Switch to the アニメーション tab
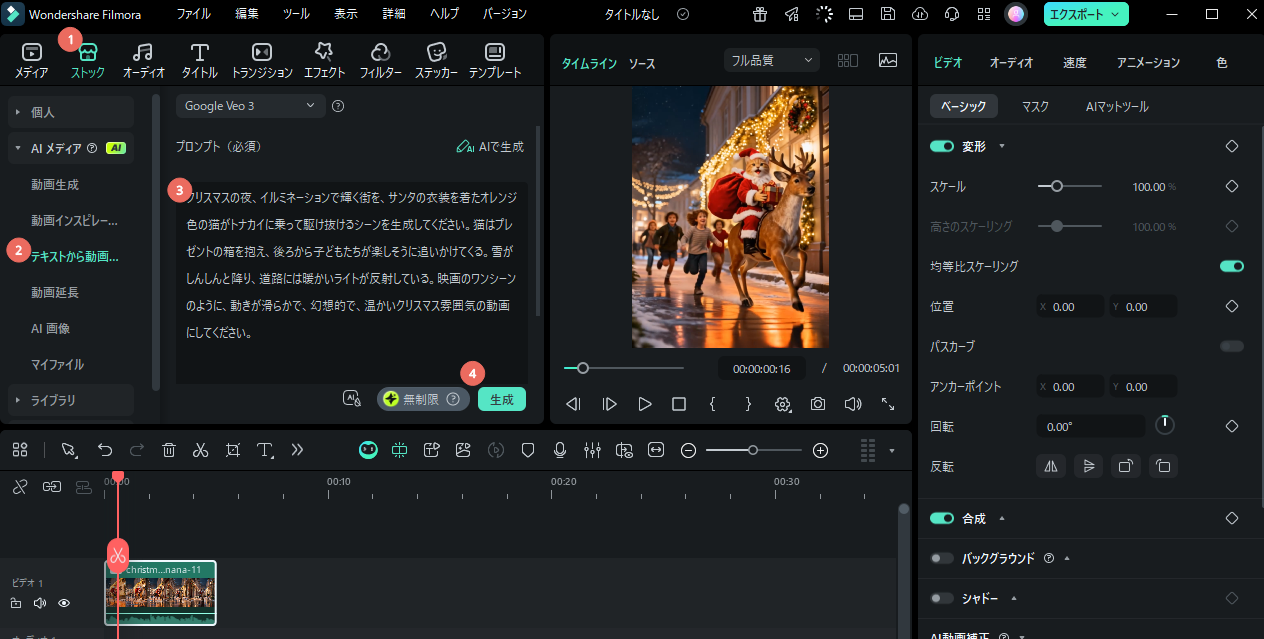The image size is (1264, 639). coord(1148,62)
